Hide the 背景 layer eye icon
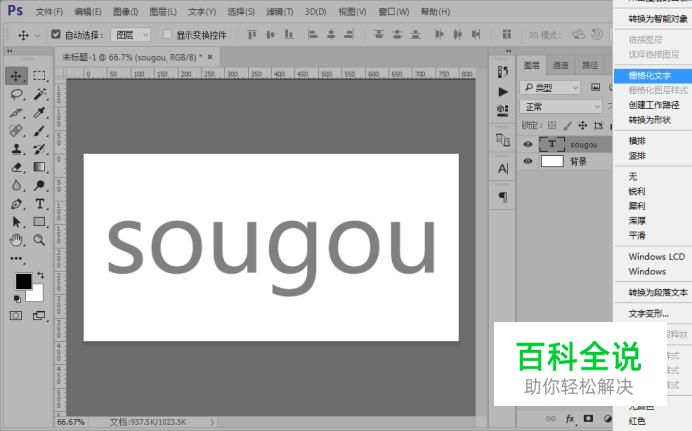Viewport: 692px width, 431px height. point(528,161)
